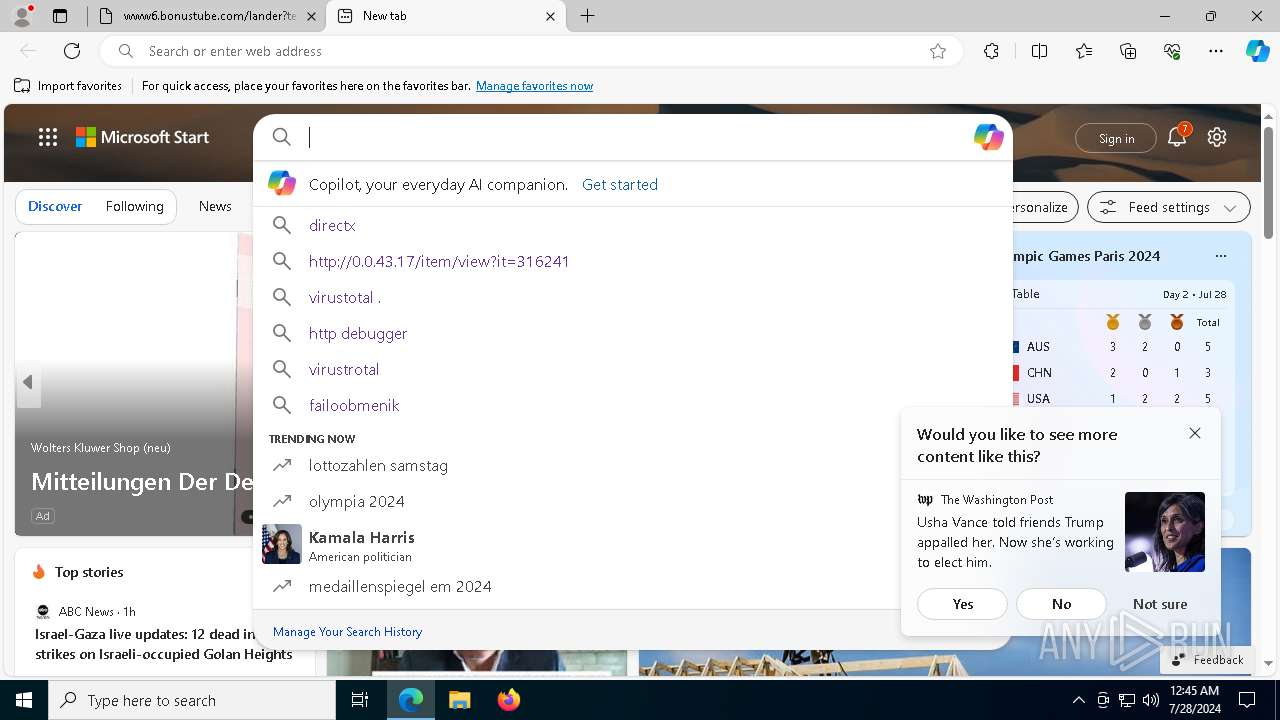Image resolution: width=1280 pixels, height=720 pixels.
Task: Choose Not sure on content prompt
Action: point(1160,604)
